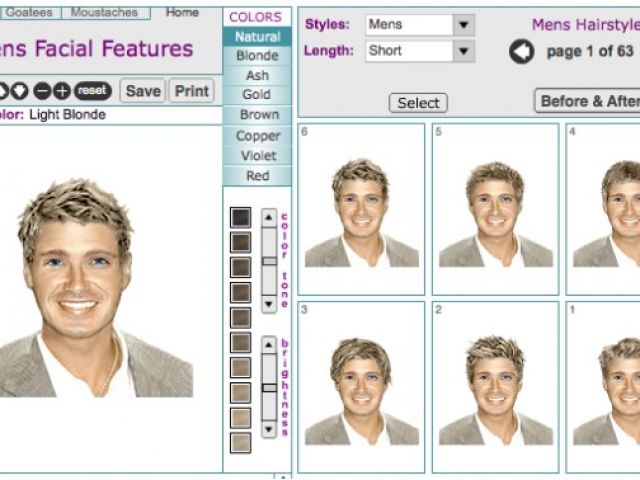Image resolution: width=640 pixels, height=480 pixels.
Task: Select hairstyle thumbnail number 5
Action: tap(495, 210)
